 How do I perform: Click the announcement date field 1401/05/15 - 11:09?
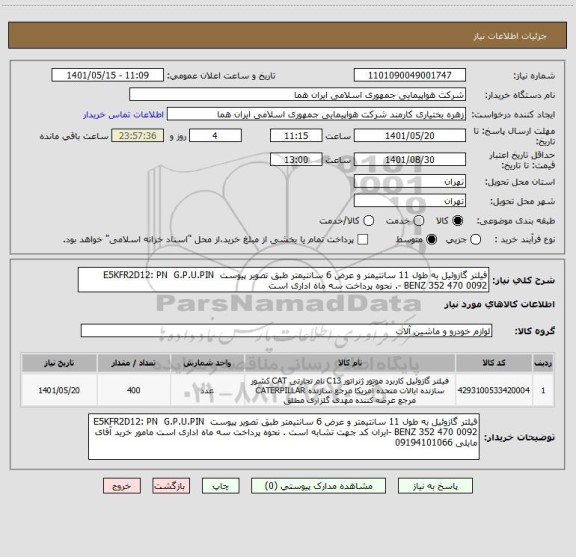click(x=108, y=75)
